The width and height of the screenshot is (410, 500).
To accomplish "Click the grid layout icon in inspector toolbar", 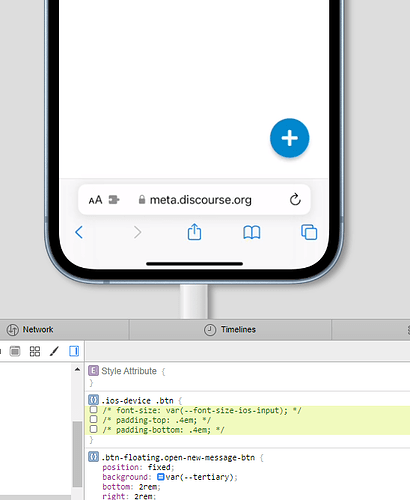I will (35, 351).
